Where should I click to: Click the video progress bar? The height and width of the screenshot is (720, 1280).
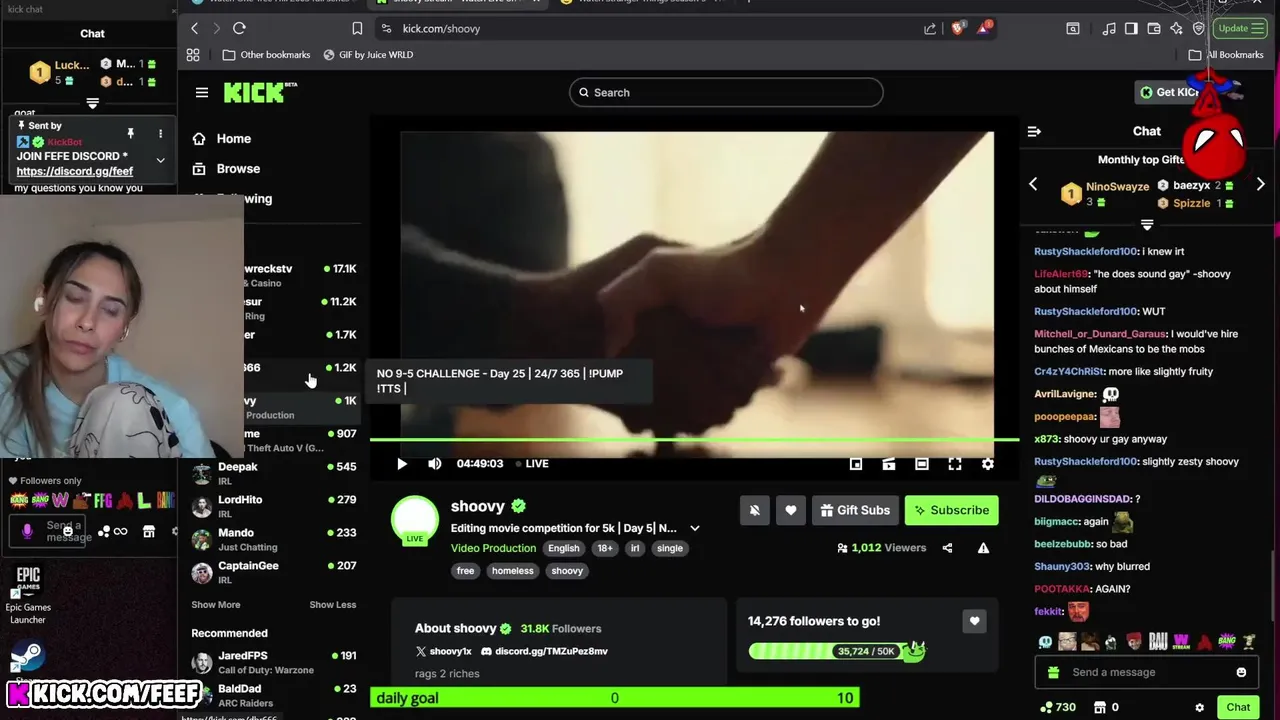[x=694, y=440]
